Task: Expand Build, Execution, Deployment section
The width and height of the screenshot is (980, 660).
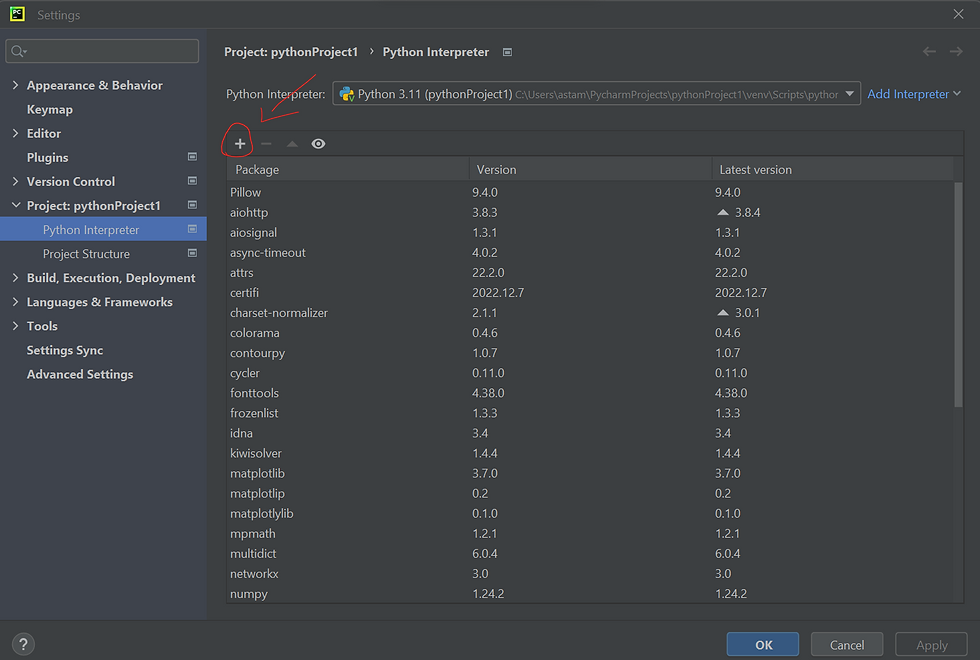Action: coord(16,278)
